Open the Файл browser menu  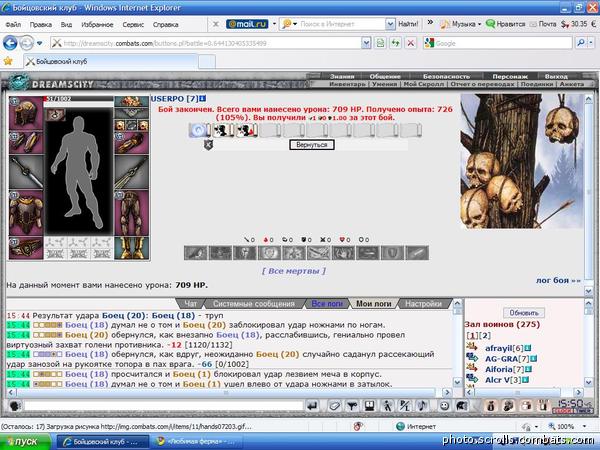[x=13, y=24]
